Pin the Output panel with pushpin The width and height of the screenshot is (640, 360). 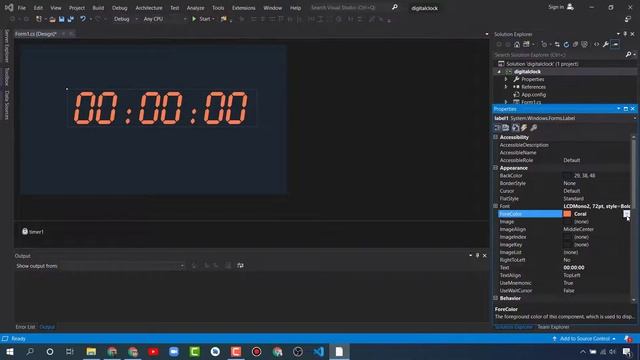477,256
